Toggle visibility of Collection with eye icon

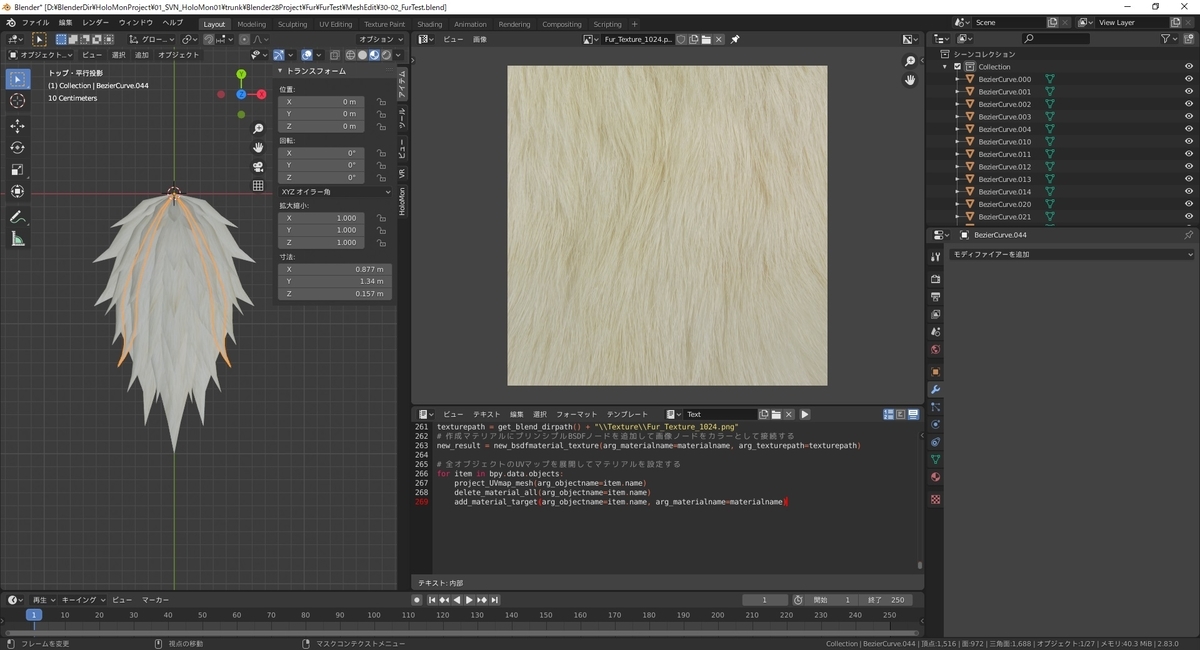[1189, 67]
